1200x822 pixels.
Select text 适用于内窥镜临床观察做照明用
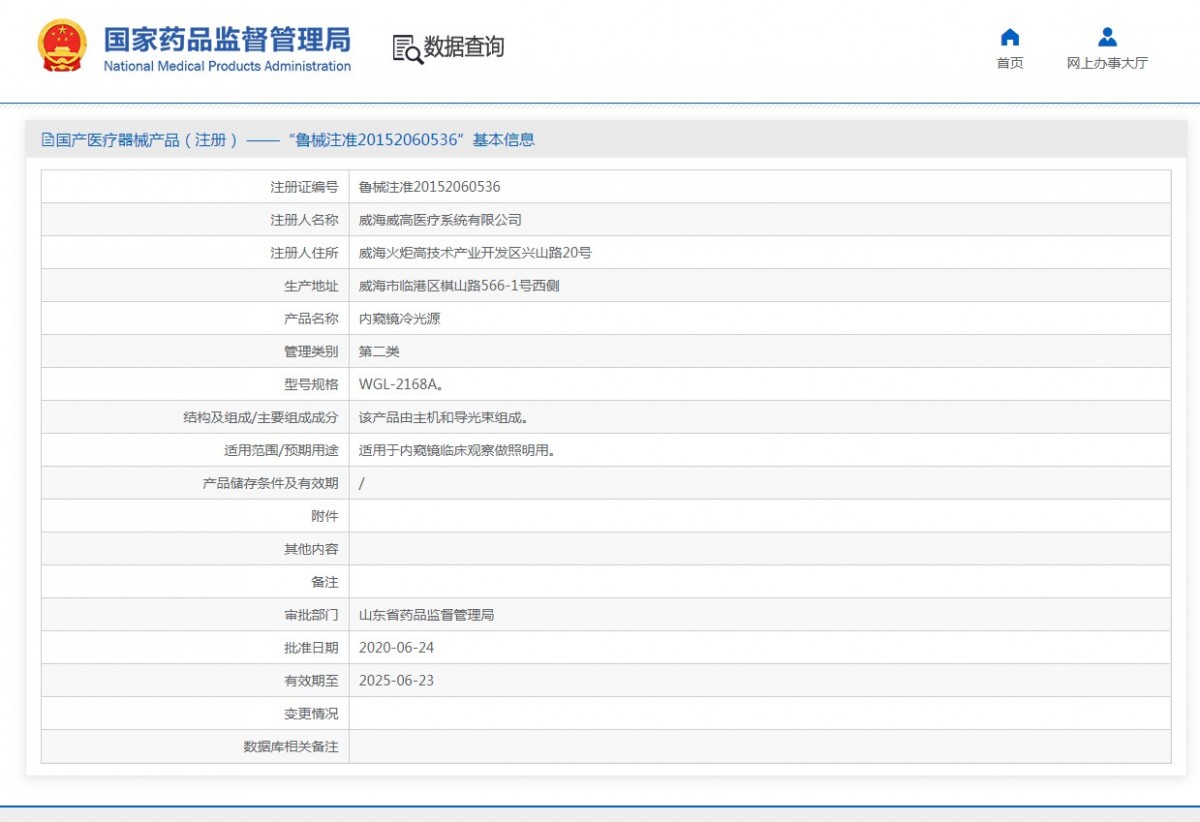(457, 451)
